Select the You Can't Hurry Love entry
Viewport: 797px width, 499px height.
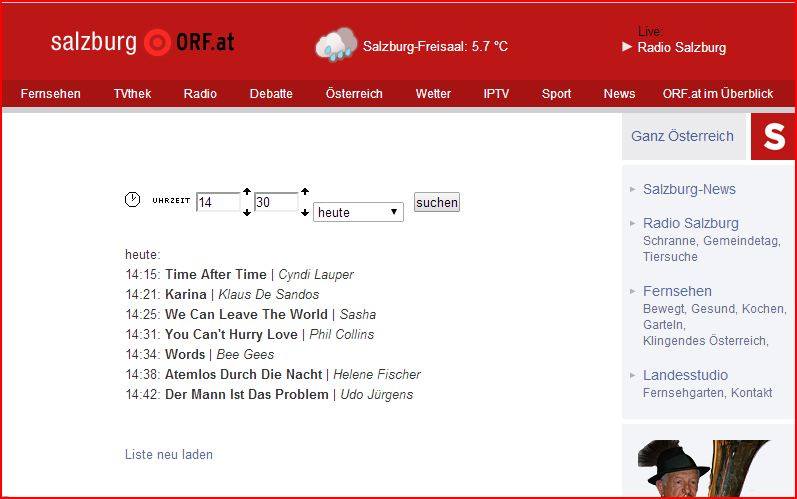tap(250, 334)
